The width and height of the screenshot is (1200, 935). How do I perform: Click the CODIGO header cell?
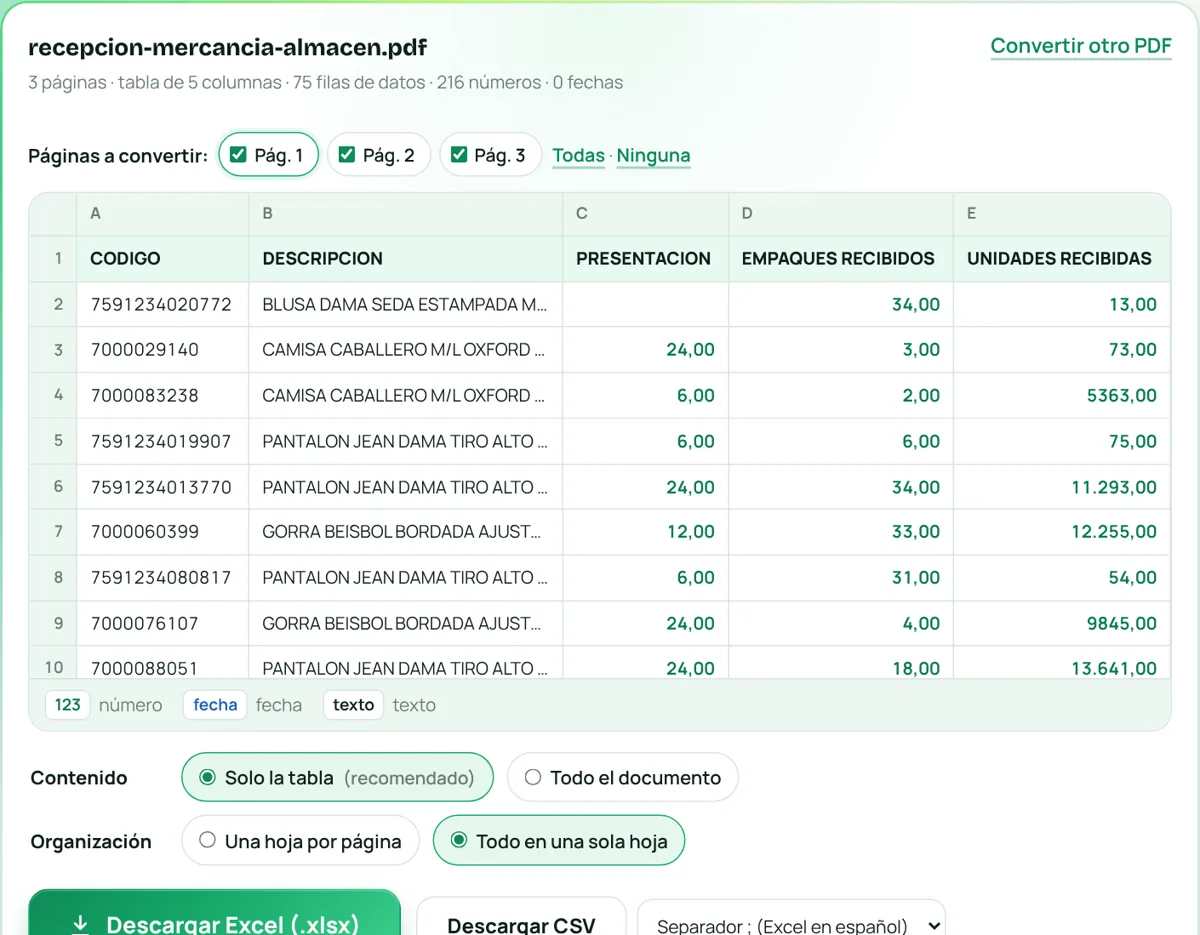pos(163,258)
